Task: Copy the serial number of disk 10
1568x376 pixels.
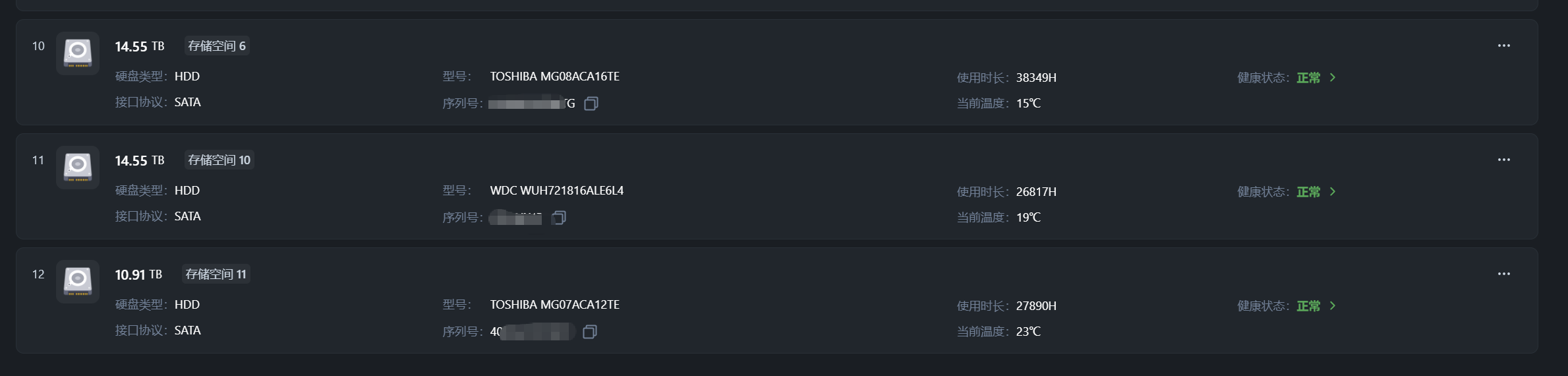Action: click(x=591, y=104)
